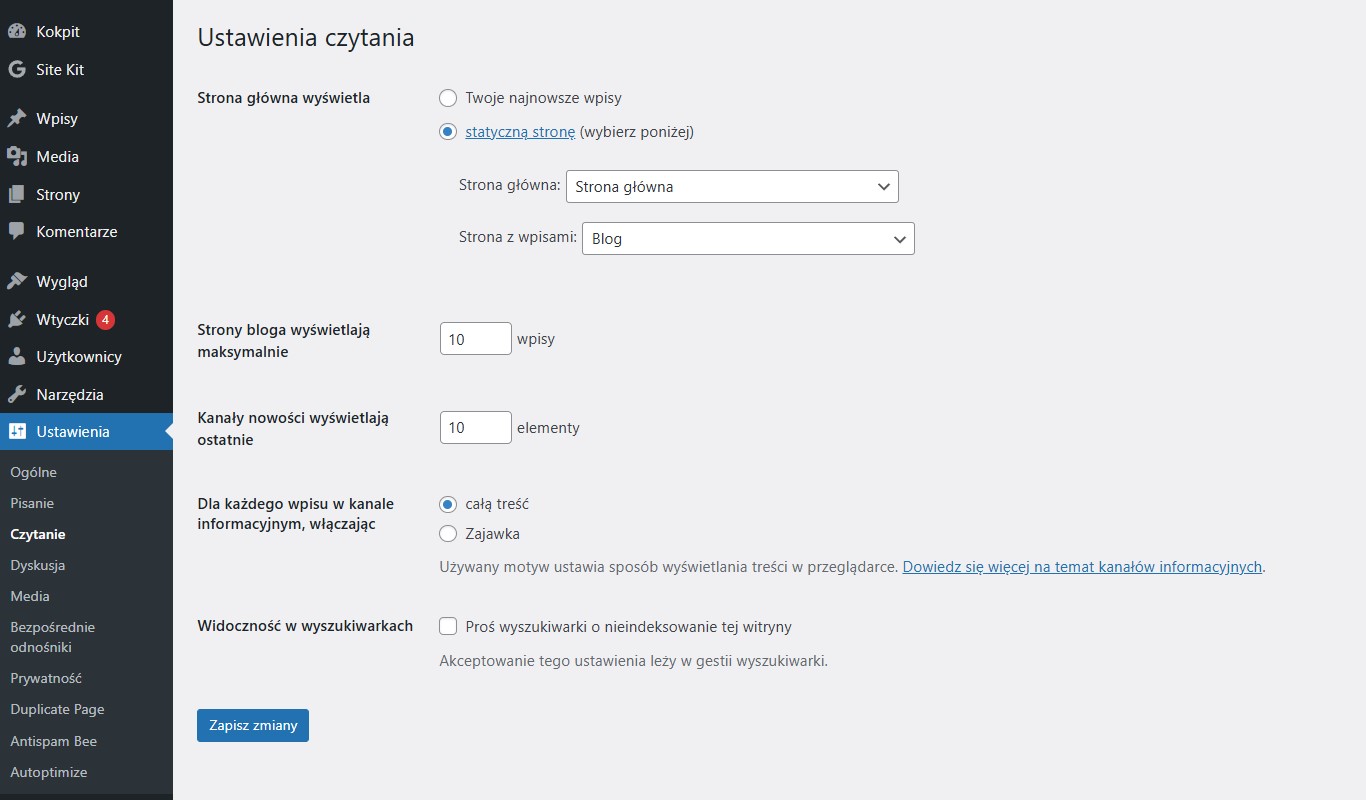Viewport: 1366px width, 800px height.
Task: Open the Pisanie settings page
Action: point(31,503)
